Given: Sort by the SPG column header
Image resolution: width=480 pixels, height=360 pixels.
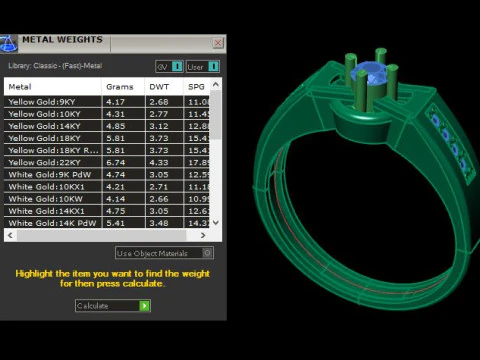Looking at the screenshot, I should tap(197, 87).
